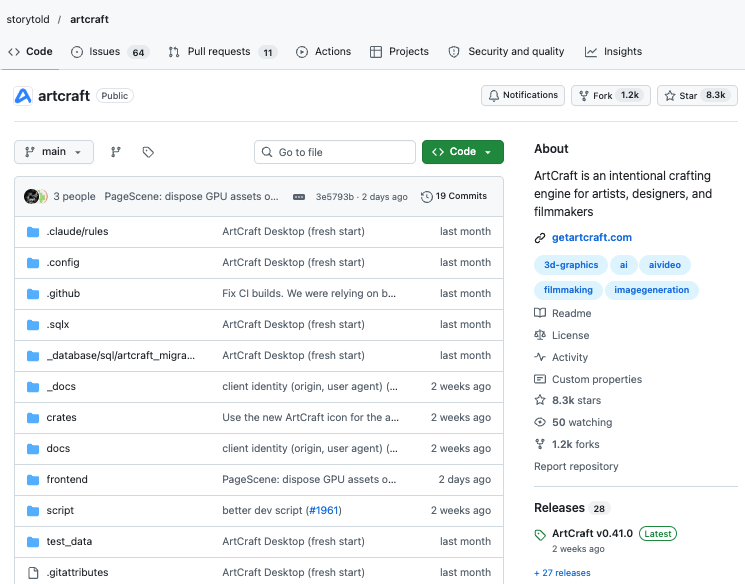Open the Notifications button
This screenshot has height=584, width=745.
click(523, 96)
